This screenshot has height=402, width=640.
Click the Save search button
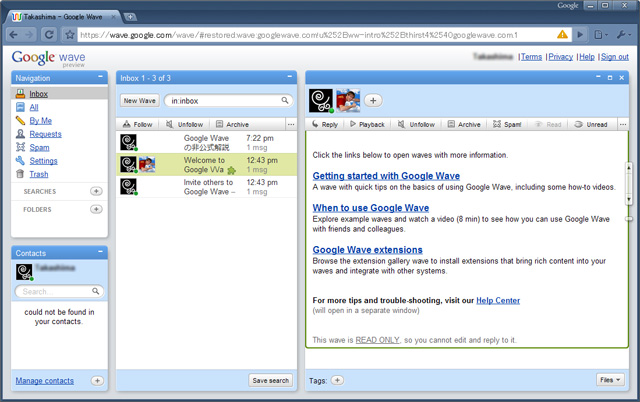click(x=270, y=380)
